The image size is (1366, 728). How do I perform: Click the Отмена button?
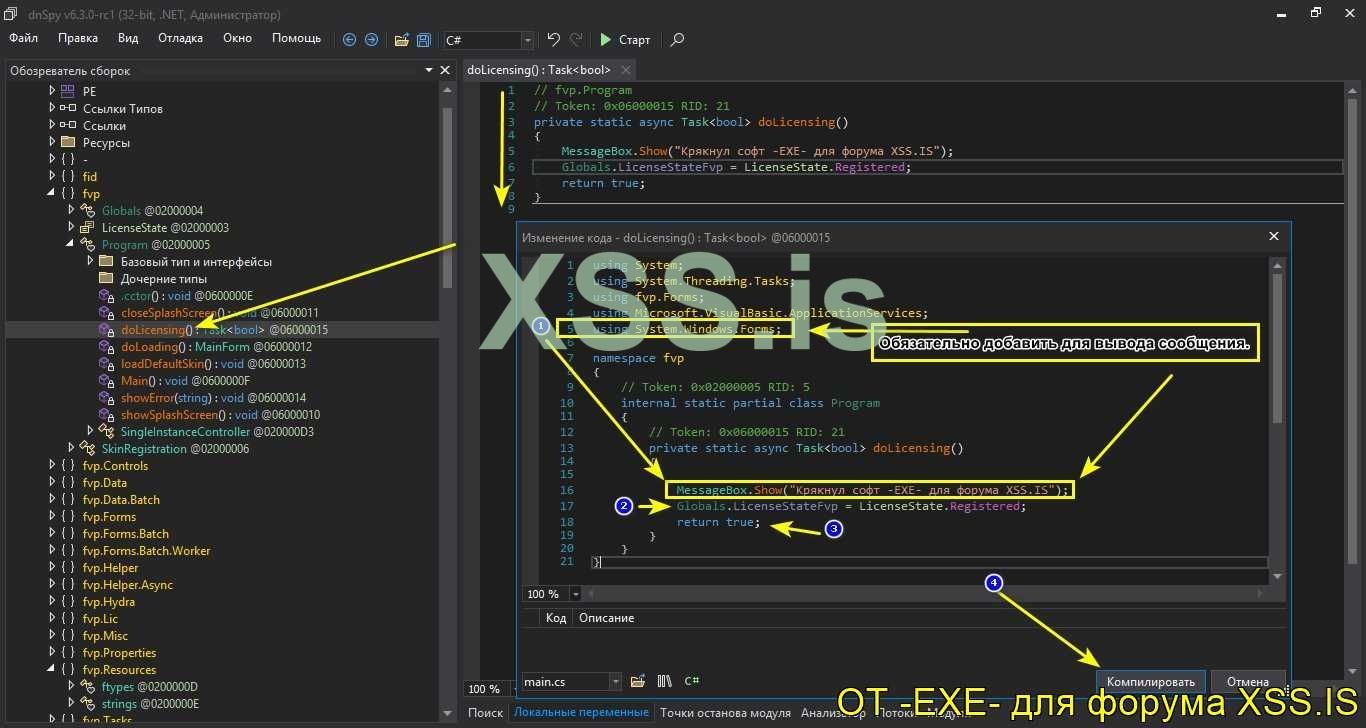click(1248, 681)
